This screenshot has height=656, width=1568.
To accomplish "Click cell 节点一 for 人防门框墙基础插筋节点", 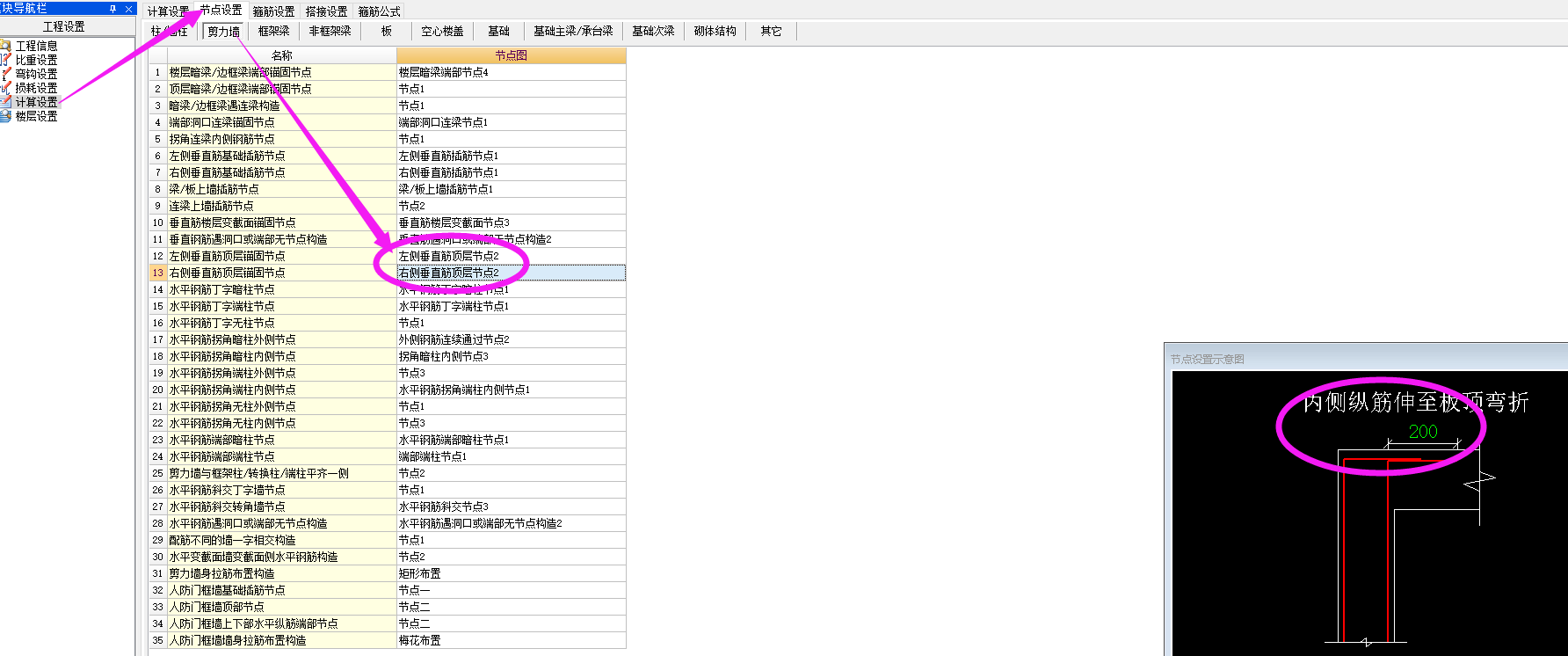I will 511,590.
